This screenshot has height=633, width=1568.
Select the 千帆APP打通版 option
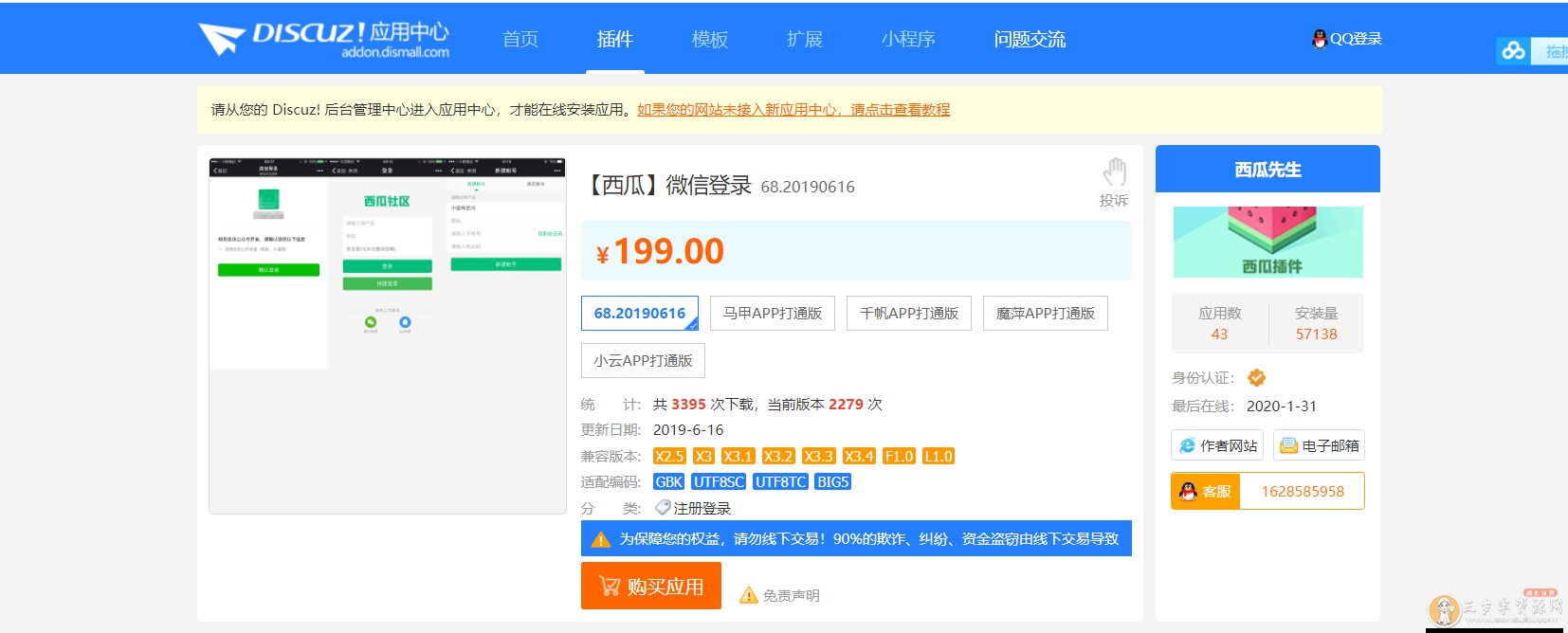909,314
